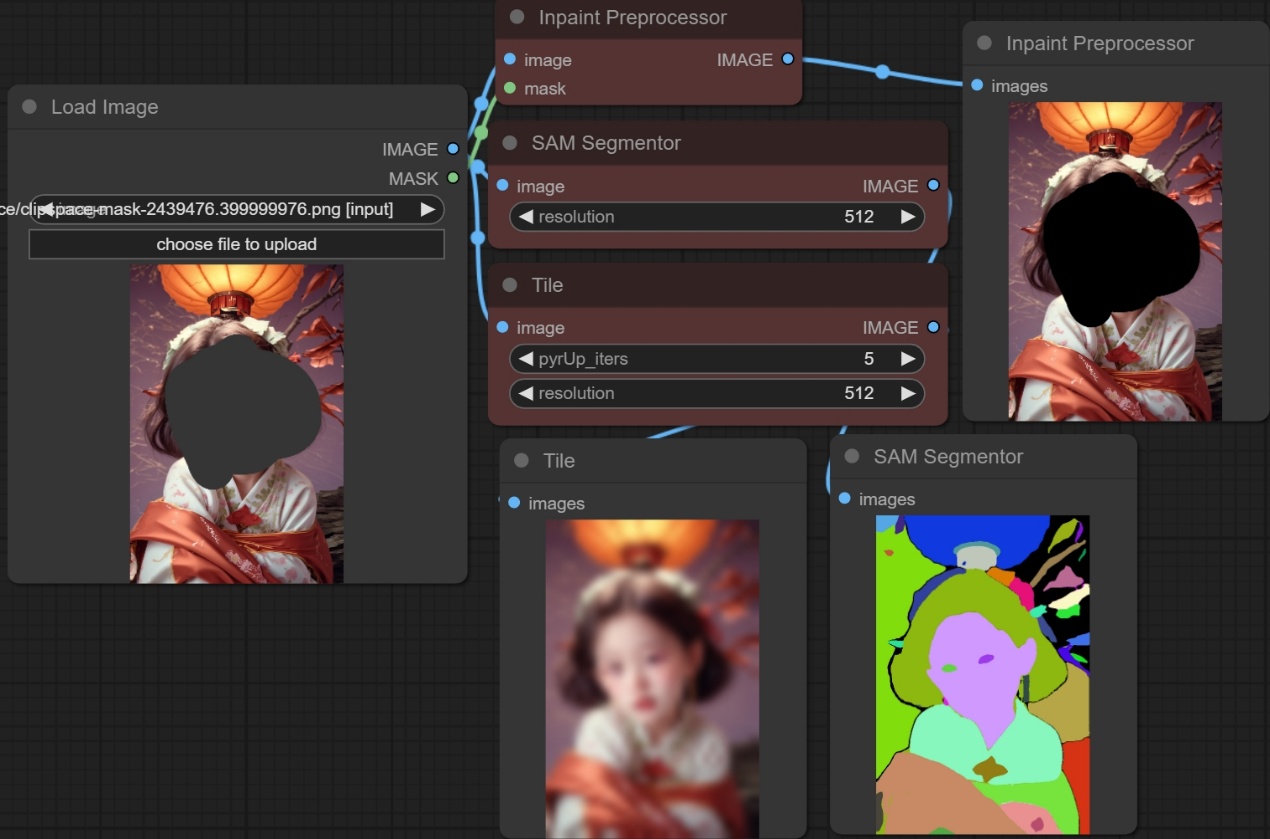The height and width of the screenshot is (839, 1270).
Task: Click the SAM Segmentor IMAGE output port
Action: [x=933, y=185]
